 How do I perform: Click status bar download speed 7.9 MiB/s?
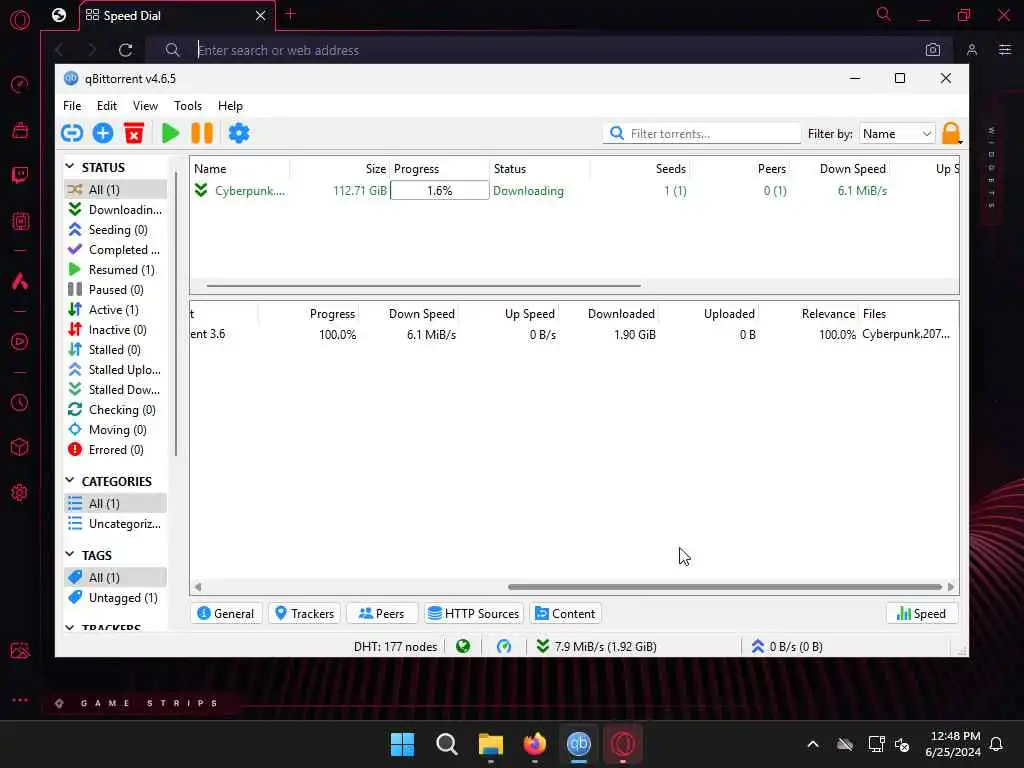[596, 647]
